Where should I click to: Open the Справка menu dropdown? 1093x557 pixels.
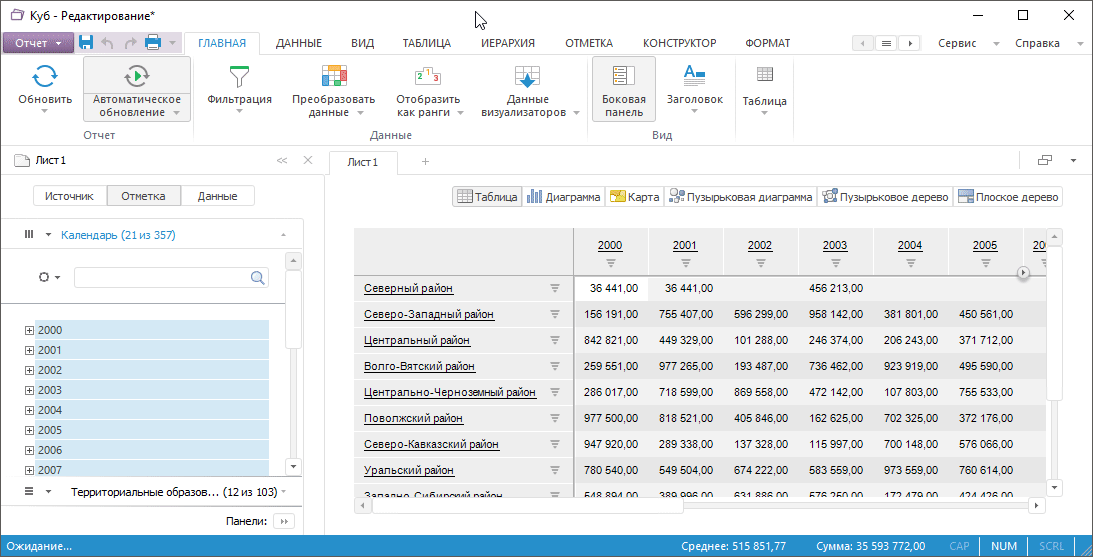(x=1048, y=43)
